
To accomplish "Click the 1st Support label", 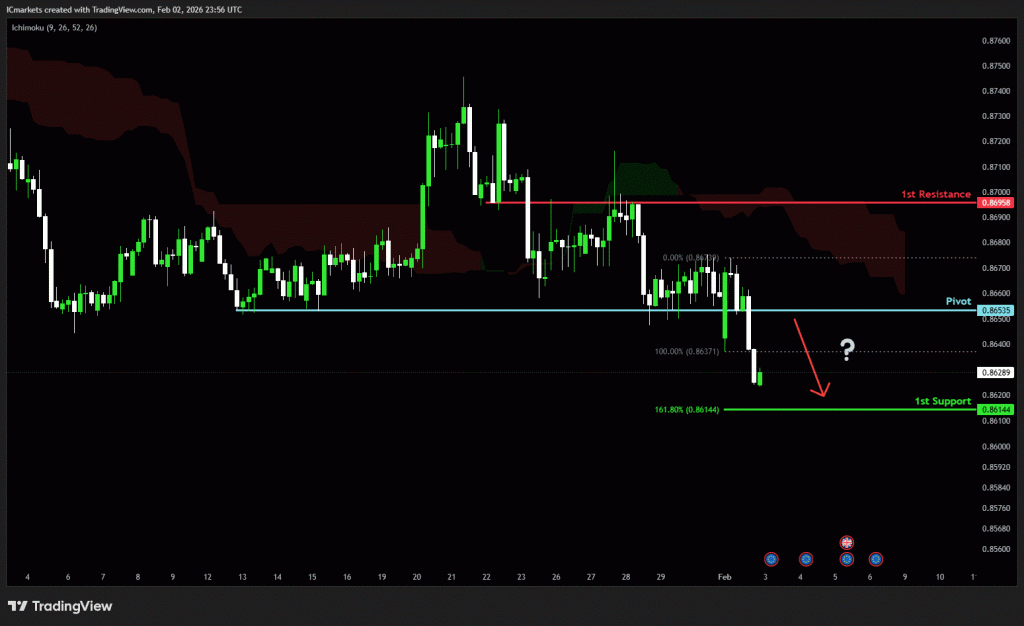I will pos(943,401).
